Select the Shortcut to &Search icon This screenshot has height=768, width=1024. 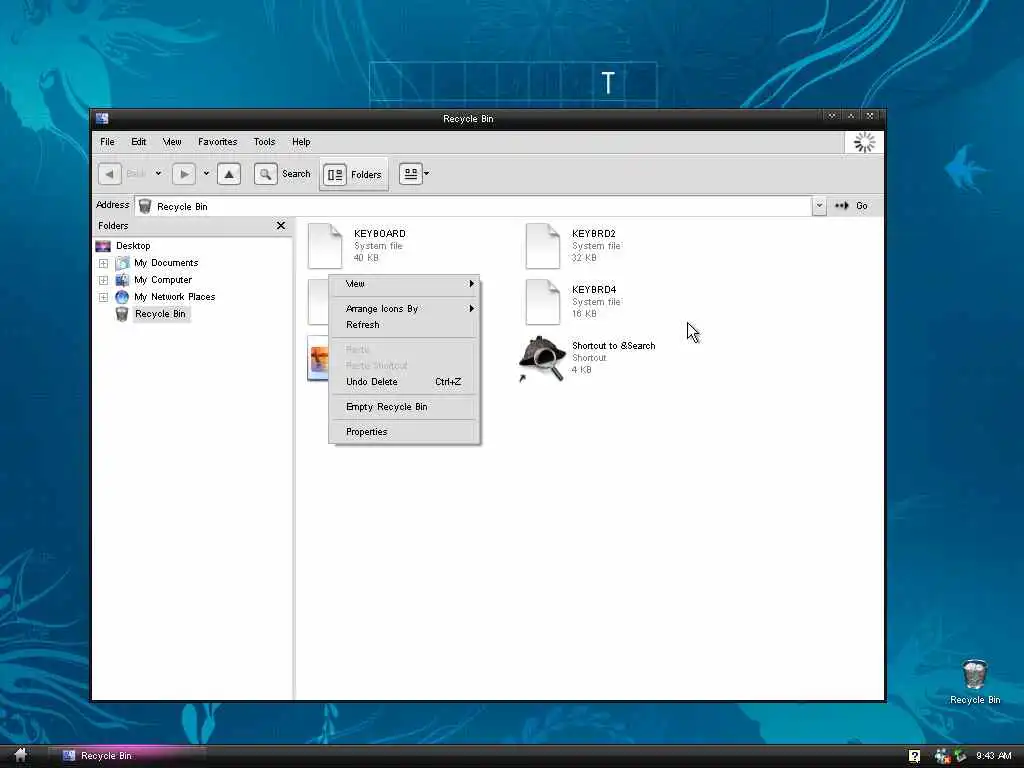[x=542, y=359]
